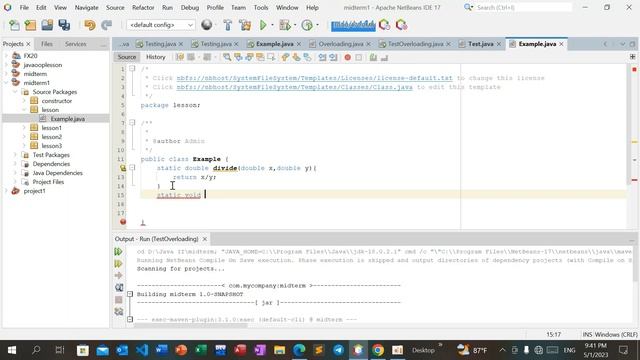This screenshot has width=640, height=360.
Task: Expand the constructor package
Action: pyautogui.click(x=24, y=101)
